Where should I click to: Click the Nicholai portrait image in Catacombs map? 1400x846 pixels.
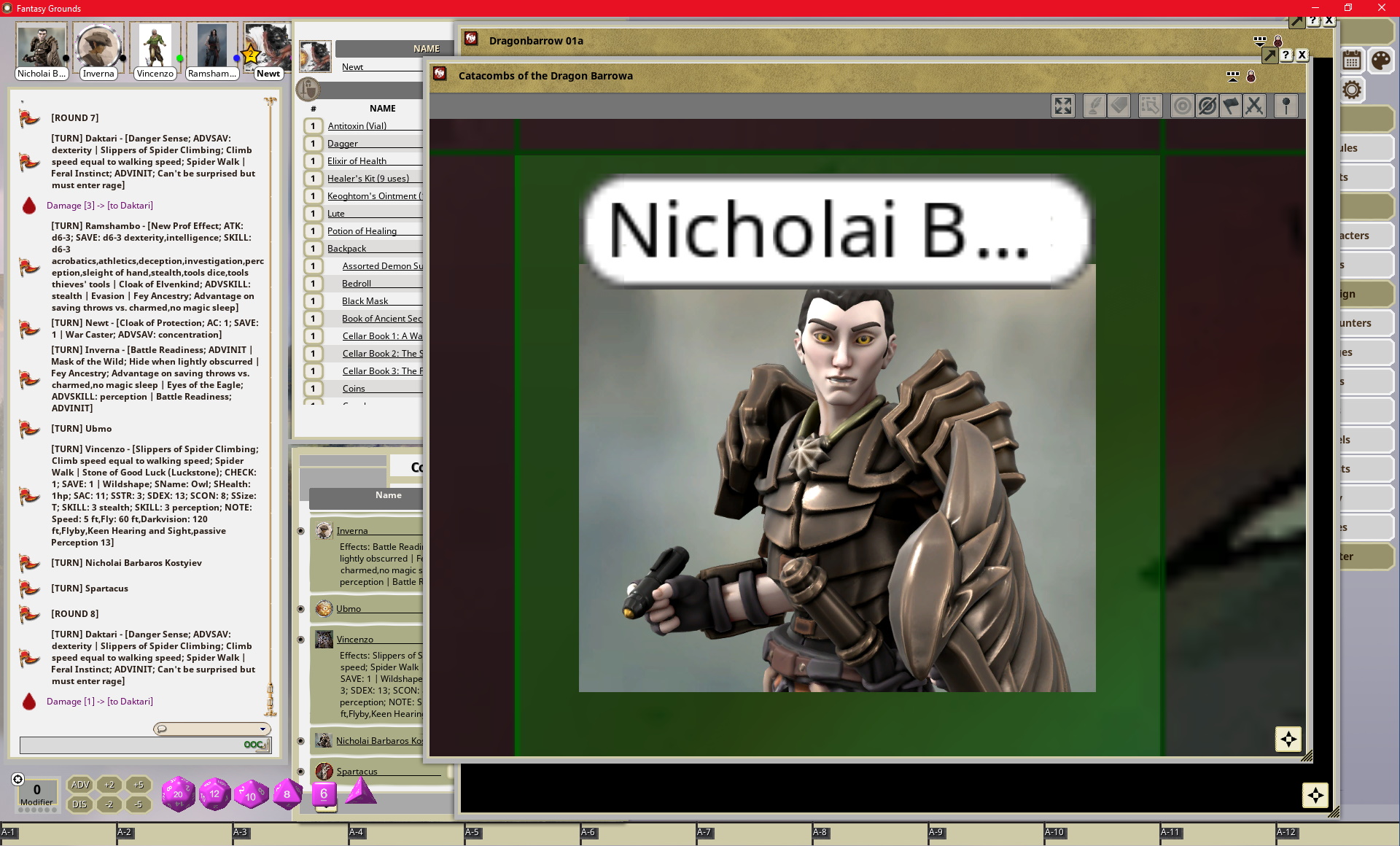[x=837, y=478]
